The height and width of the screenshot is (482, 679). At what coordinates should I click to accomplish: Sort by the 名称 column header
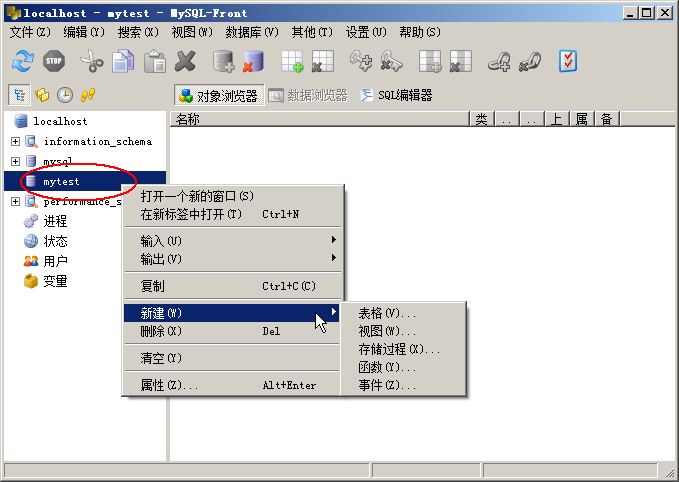320,119
